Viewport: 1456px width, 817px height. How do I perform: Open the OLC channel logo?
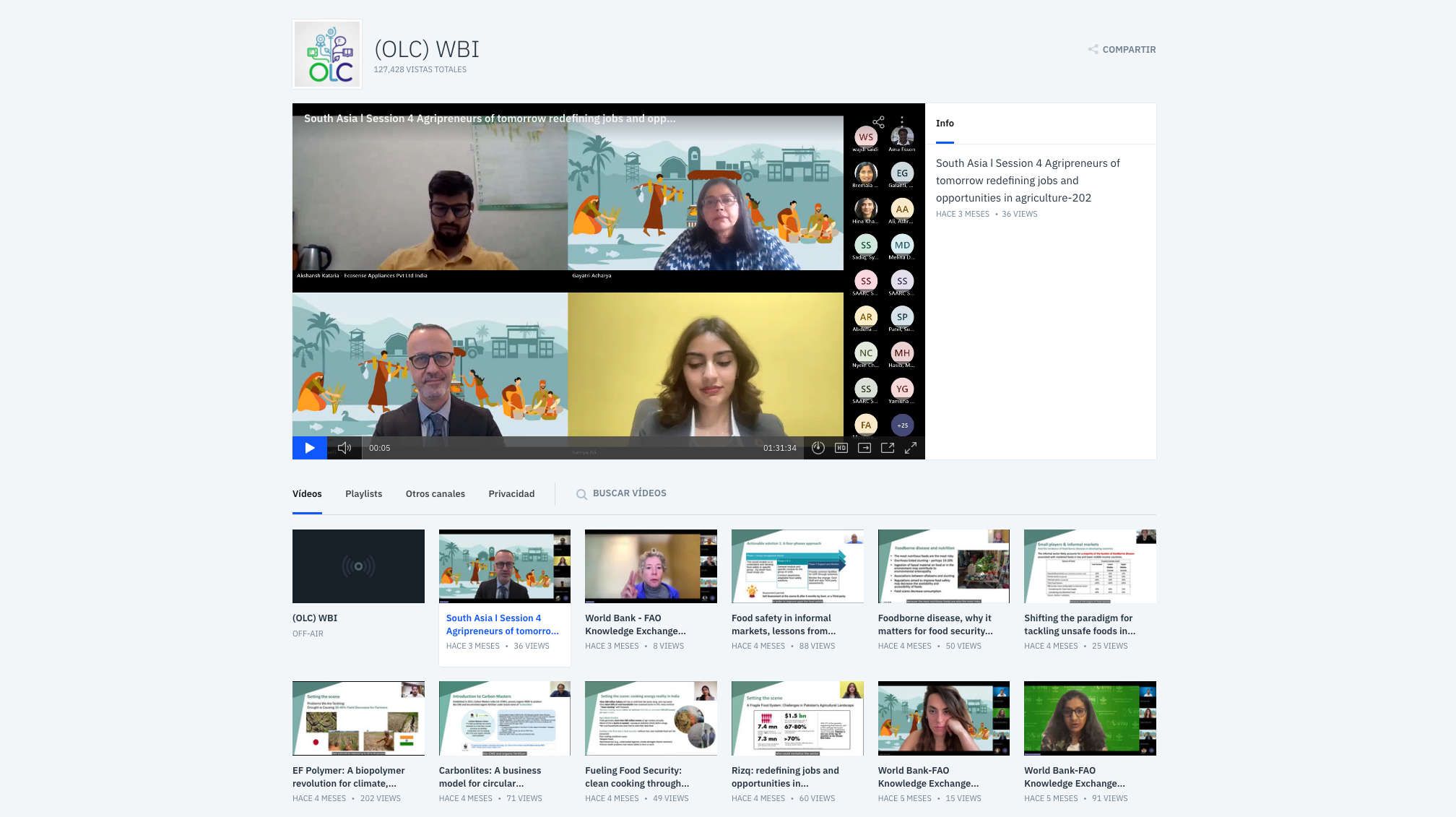point(327,54)
